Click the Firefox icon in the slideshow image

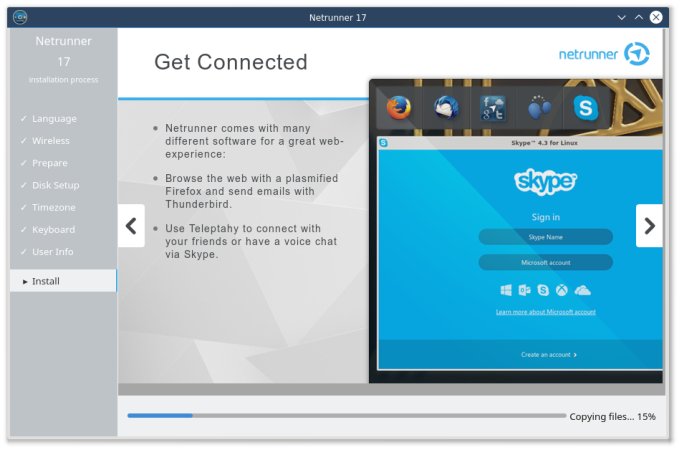click(x=399, y=108)
